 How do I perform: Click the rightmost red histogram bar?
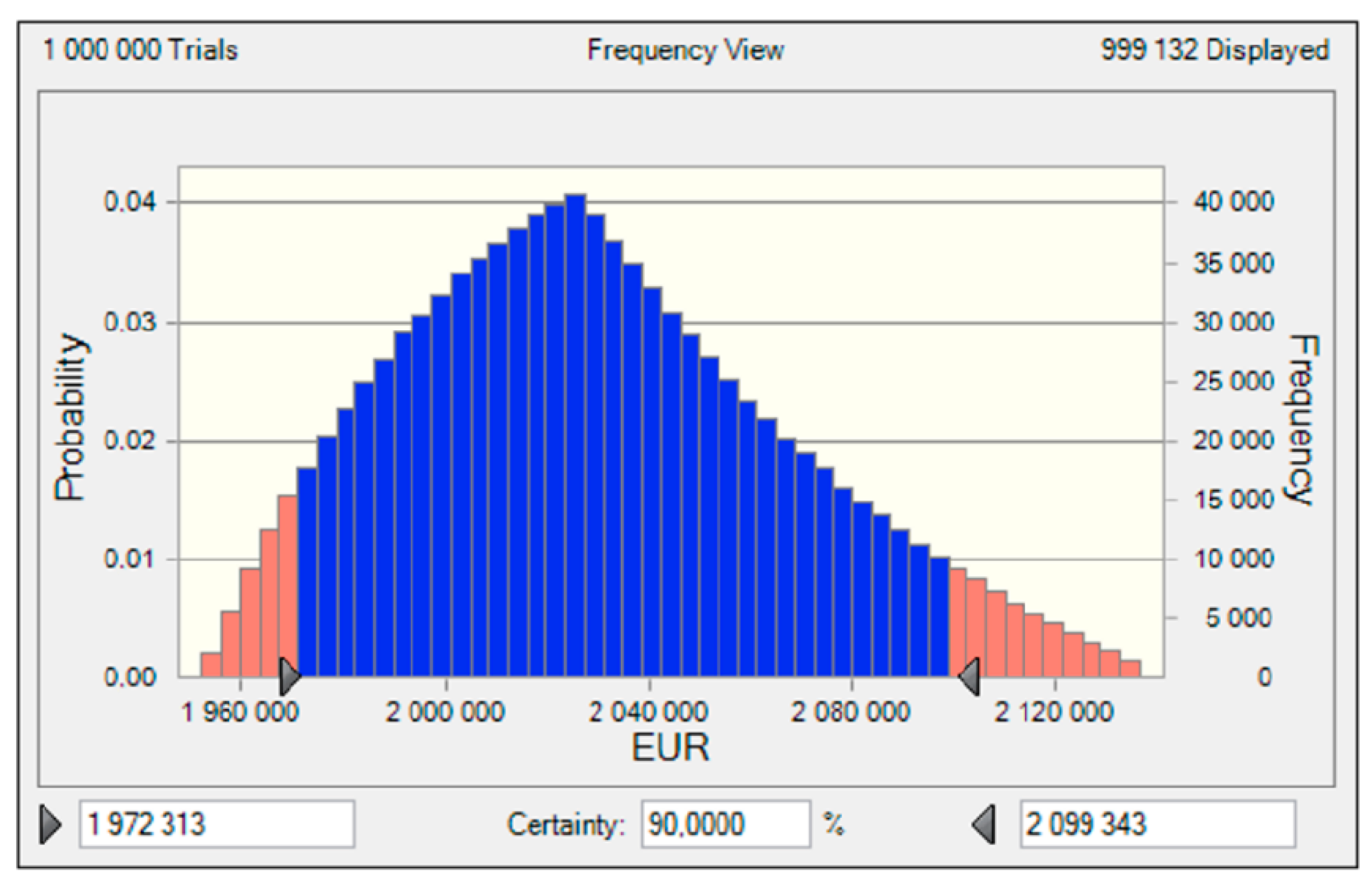click(1130, 669)
